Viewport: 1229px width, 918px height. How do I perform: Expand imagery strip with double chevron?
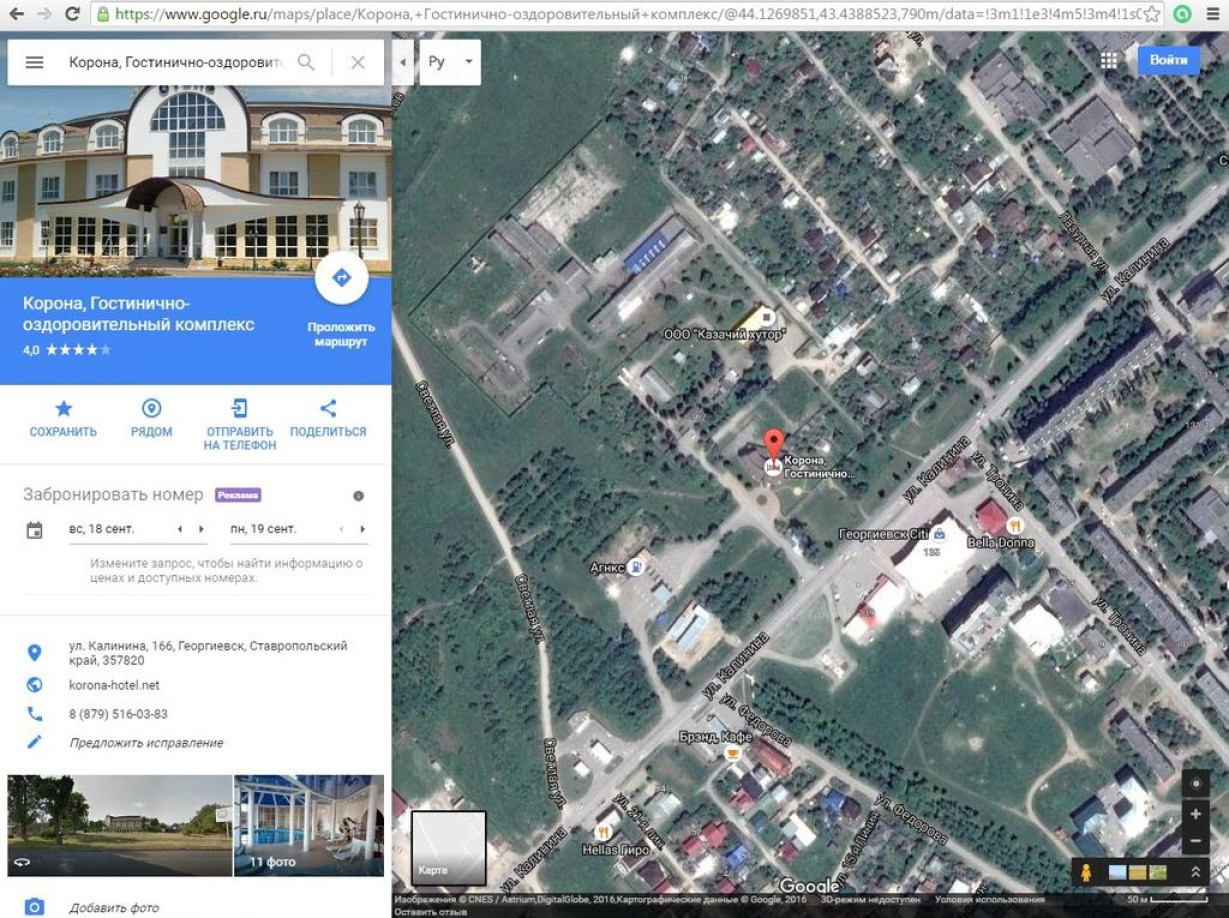click(1195, 872)
